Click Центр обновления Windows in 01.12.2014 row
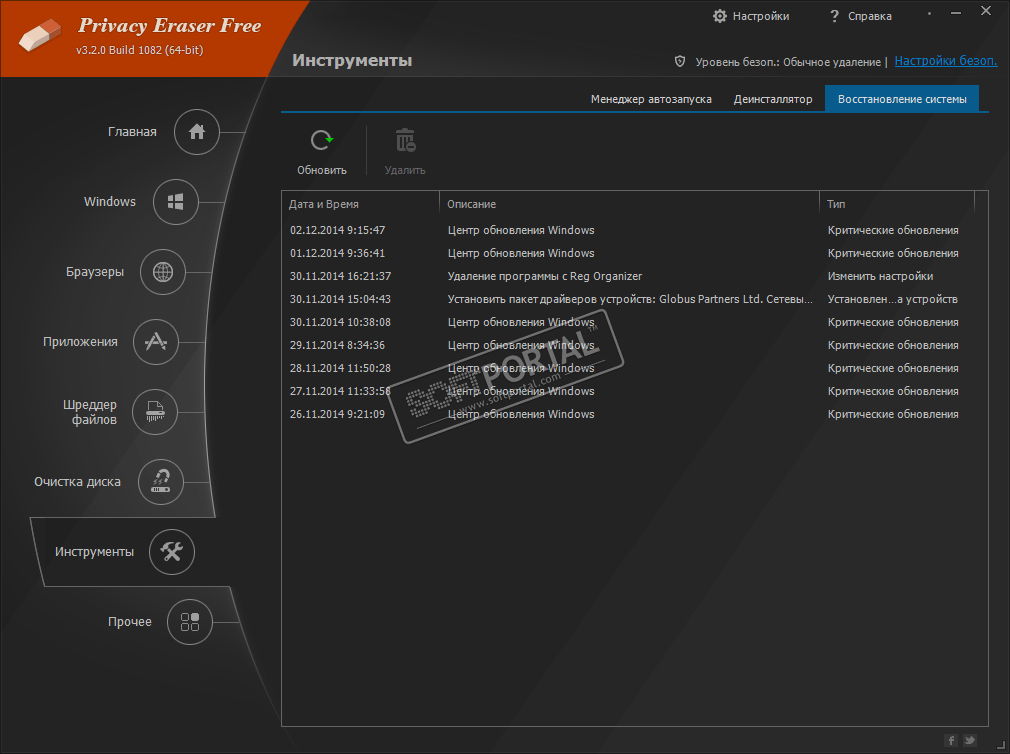Image resolution: width=1010 pixels, height=754 pixels. pos(521,254)
